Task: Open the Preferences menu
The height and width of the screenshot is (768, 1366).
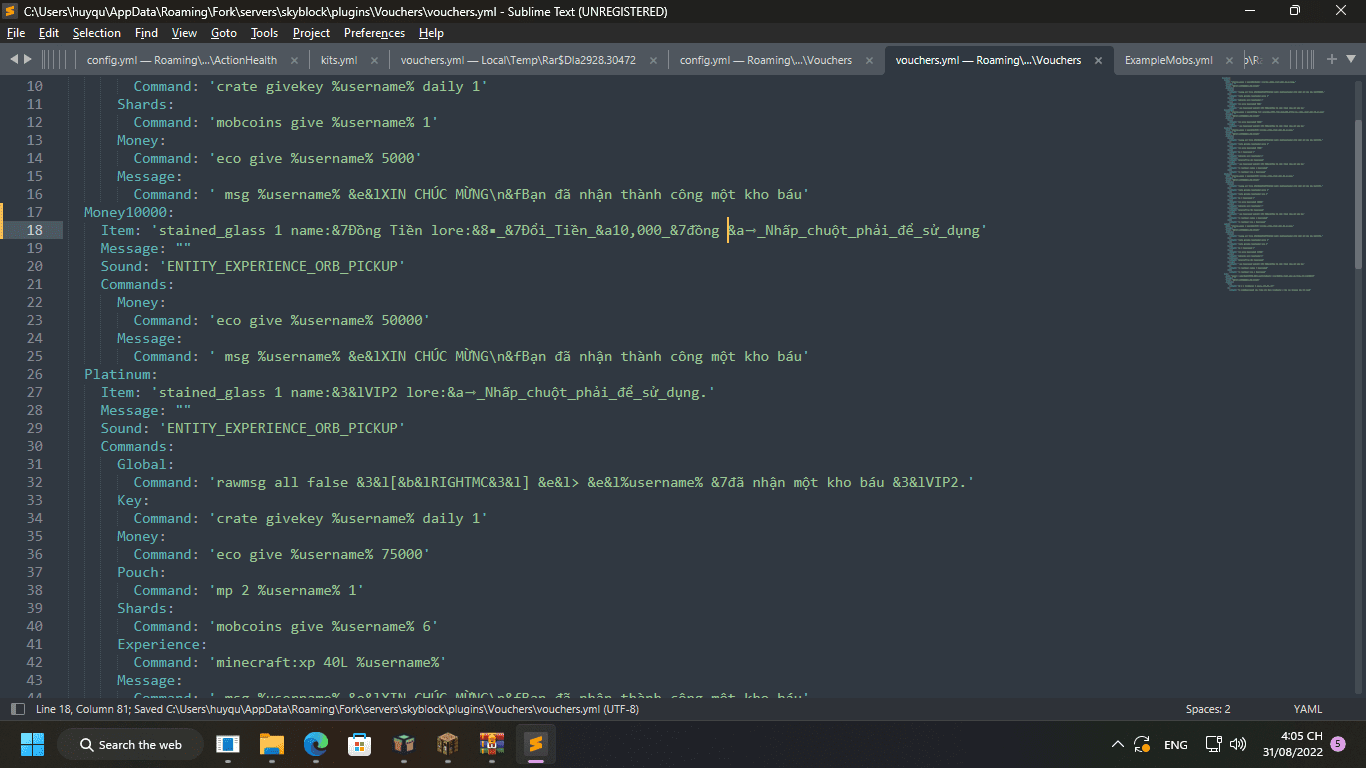Action: [375, 33]
